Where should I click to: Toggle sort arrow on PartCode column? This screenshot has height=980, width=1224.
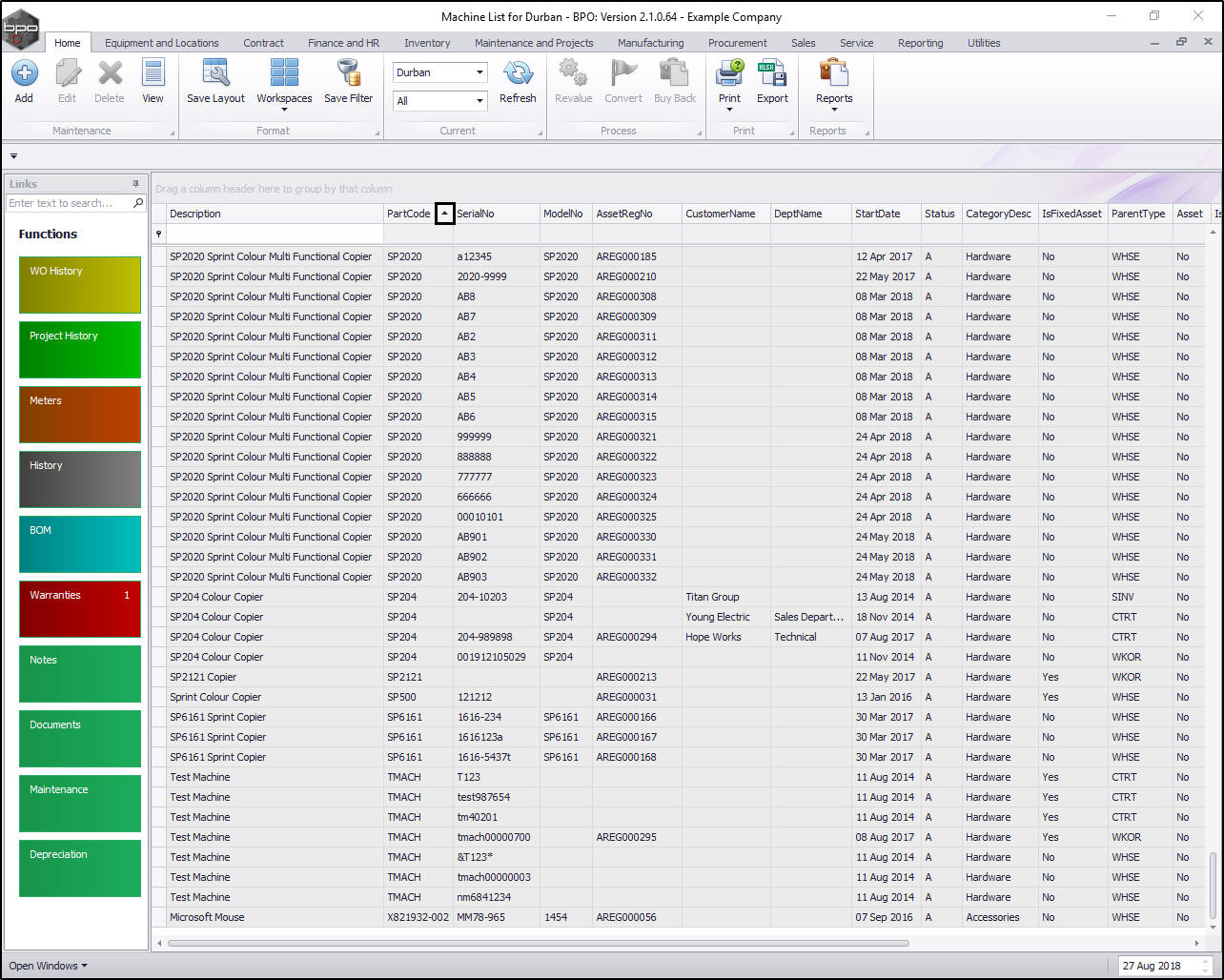pos(444,214)
